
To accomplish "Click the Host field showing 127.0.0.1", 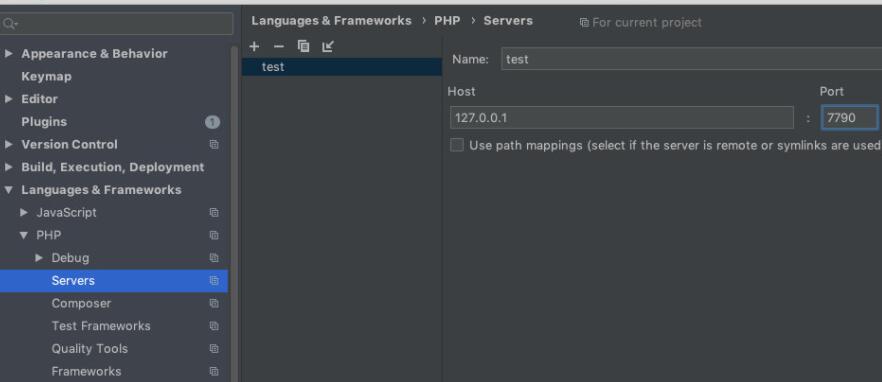I will coord(622,118).
